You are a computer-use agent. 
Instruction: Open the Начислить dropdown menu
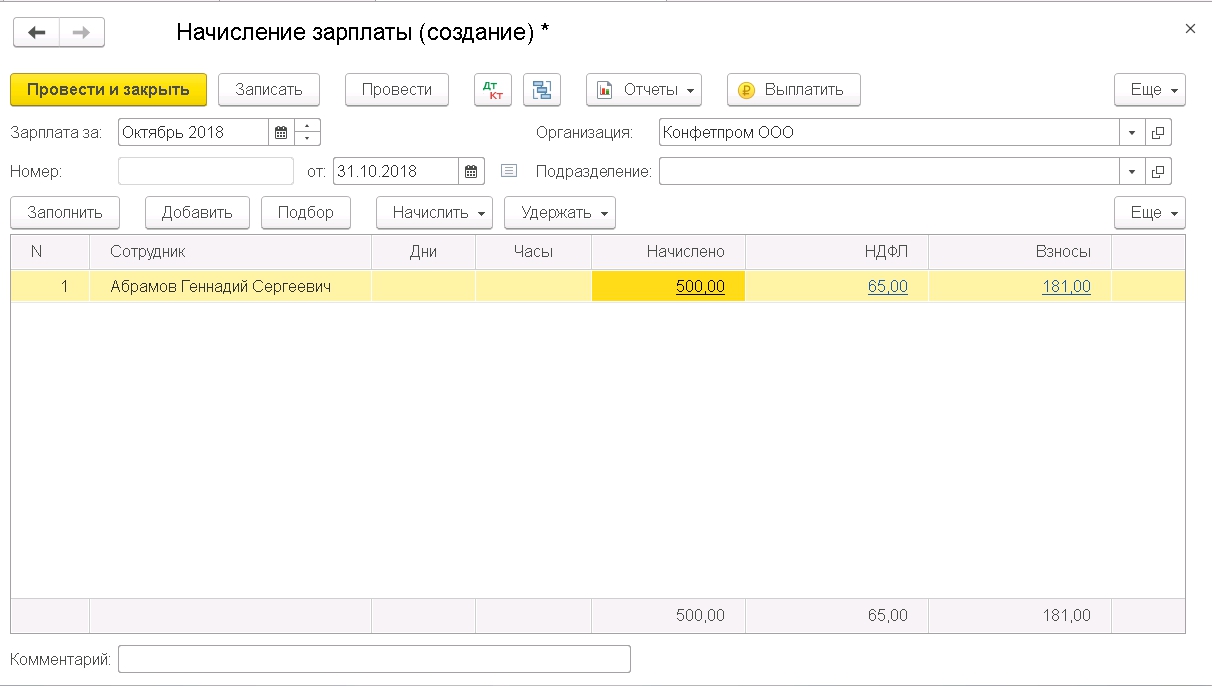tap(435, 212)
